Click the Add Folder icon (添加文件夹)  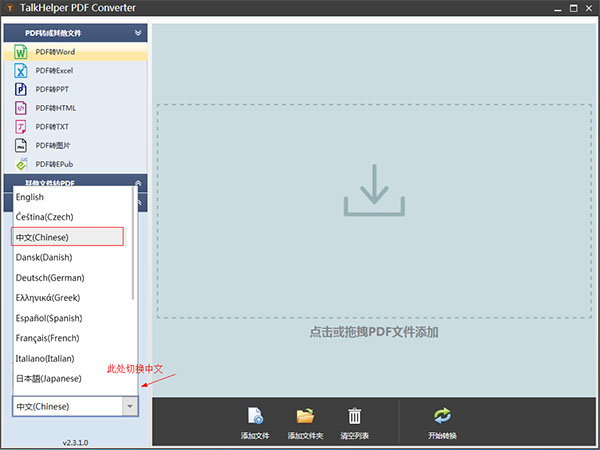coord(305,416)
